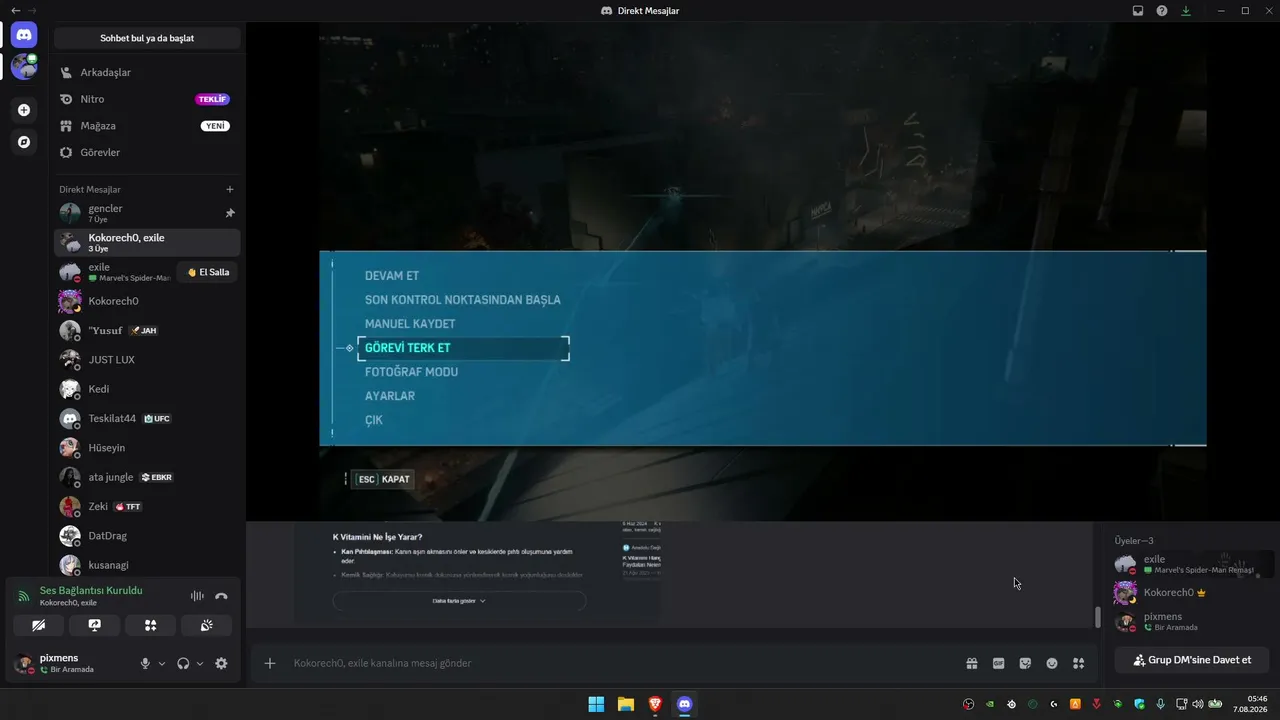Select 'ÇIK' in the game menu
The height and width of the screenshot is (720, 1280).
[x=374, y=420]
